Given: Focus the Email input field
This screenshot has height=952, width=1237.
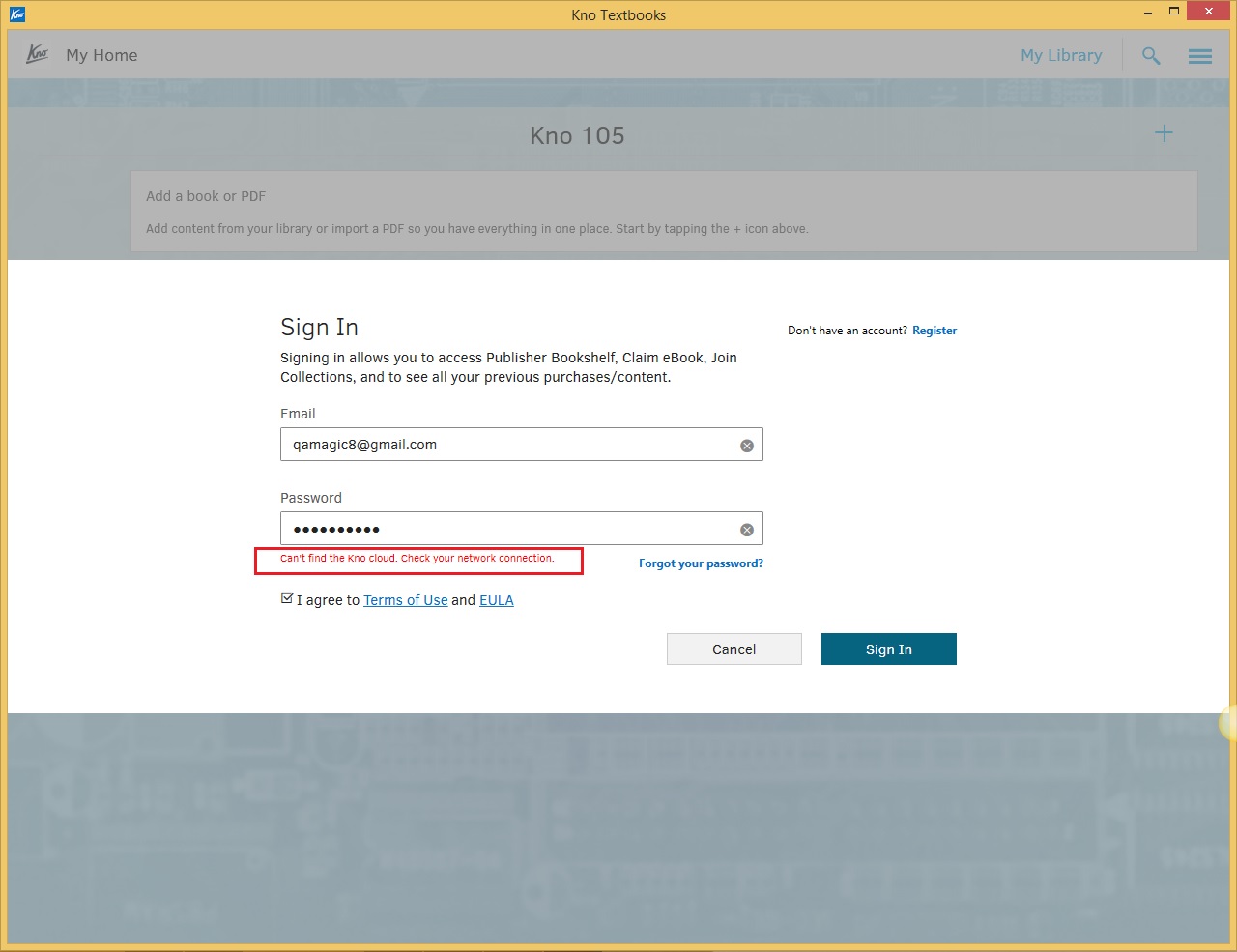Looking at the screenshot, I should (522, 445).
